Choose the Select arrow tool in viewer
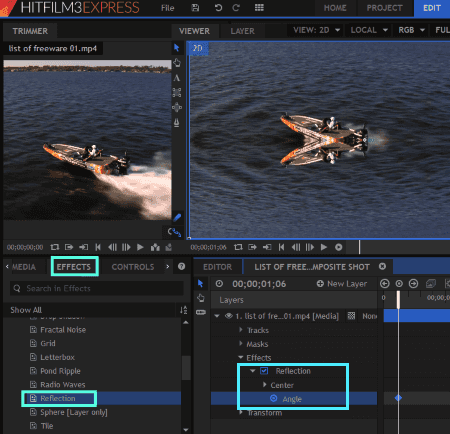This screenshot has height=434, width=450. click(x=177, y=48)
